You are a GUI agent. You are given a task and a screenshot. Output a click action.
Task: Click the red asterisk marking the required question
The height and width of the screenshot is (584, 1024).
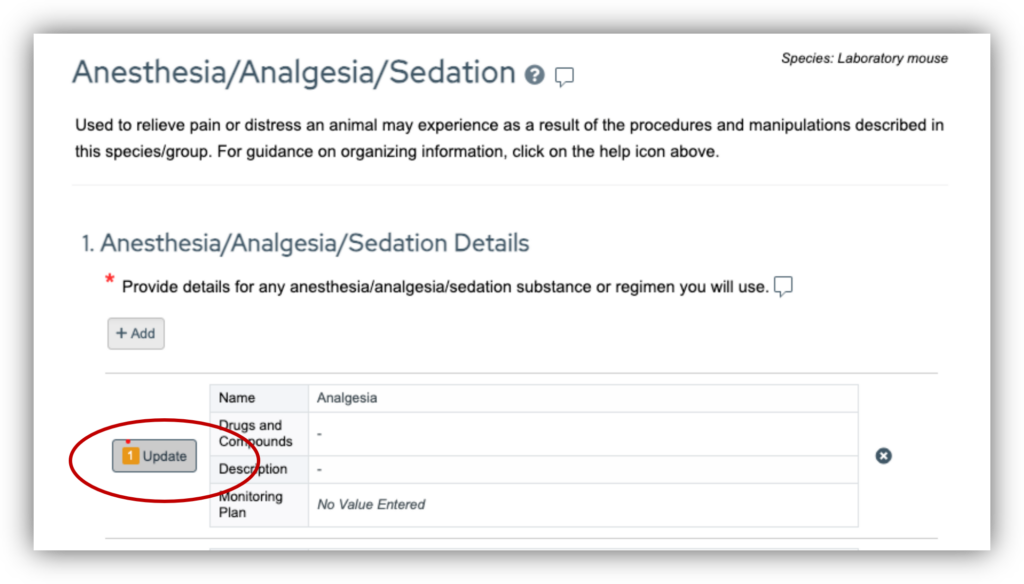[109, 281]
